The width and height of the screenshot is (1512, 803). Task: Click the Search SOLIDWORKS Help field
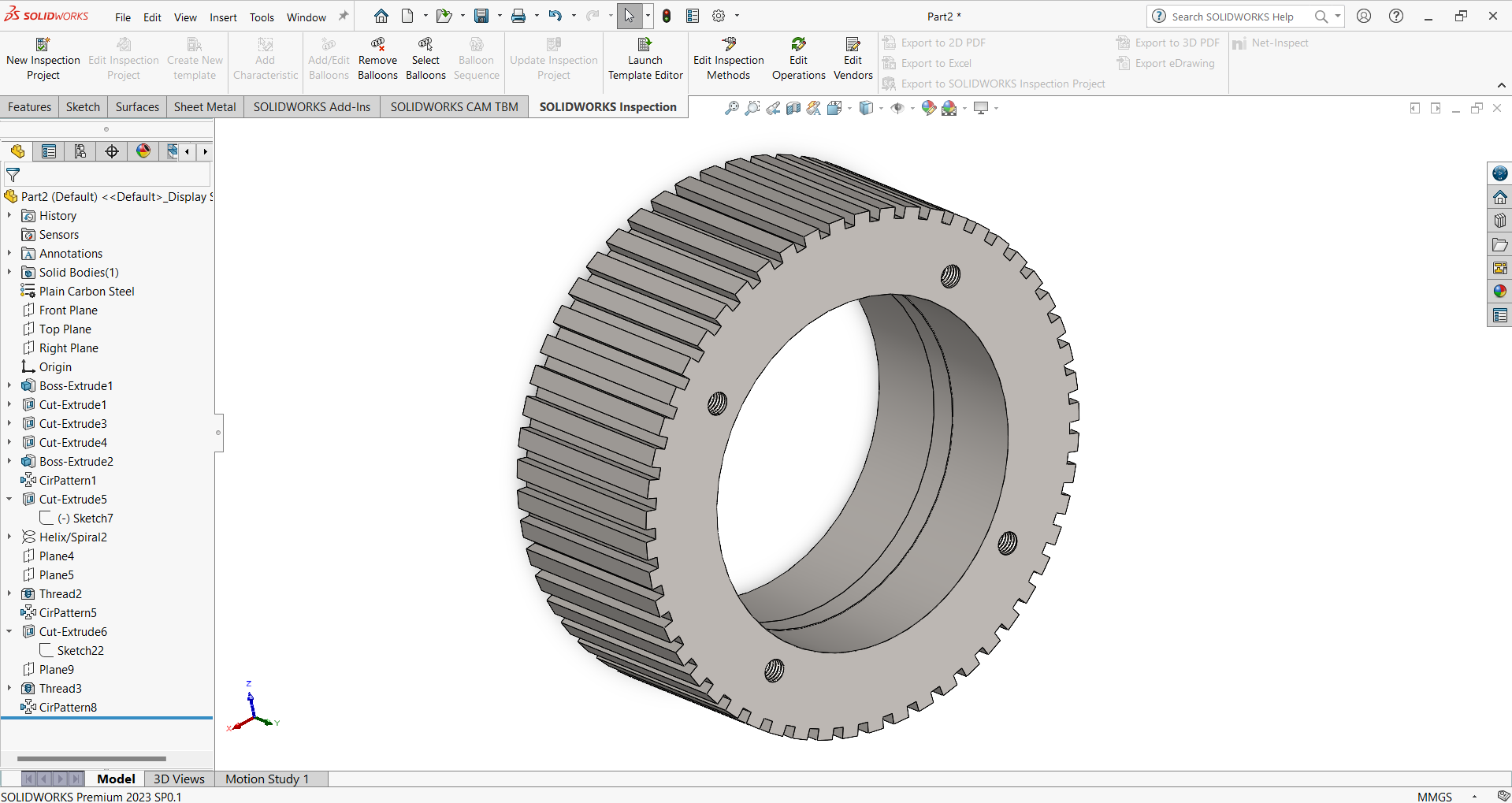tap(1233, 17)
